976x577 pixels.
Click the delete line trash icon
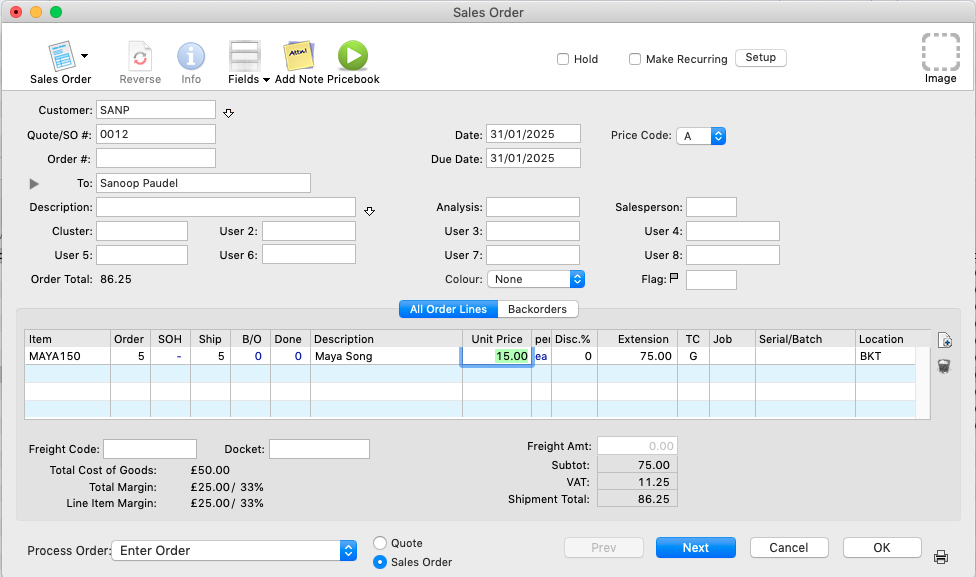coord(944,366)
